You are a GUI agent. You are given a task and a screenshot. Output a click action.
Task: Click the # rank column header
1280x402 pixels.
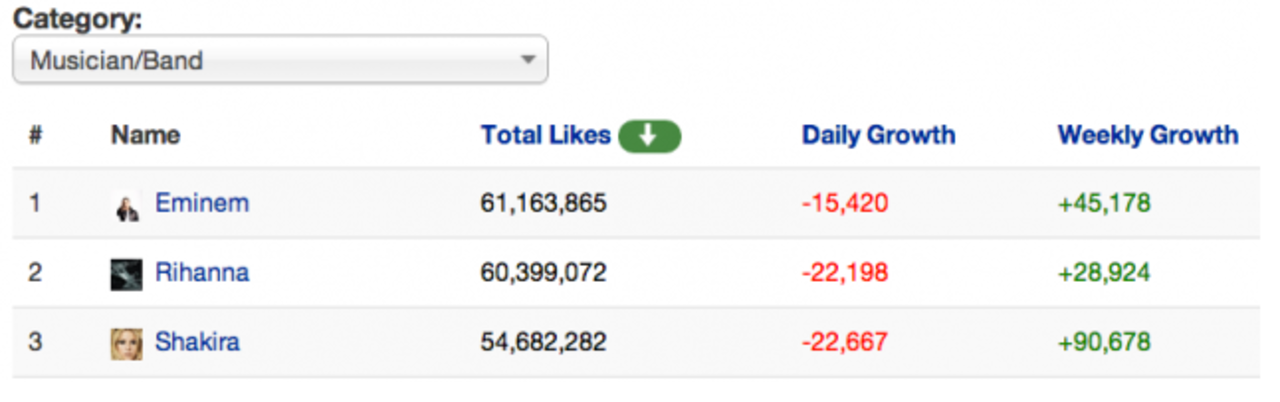(x=35, y=136)
